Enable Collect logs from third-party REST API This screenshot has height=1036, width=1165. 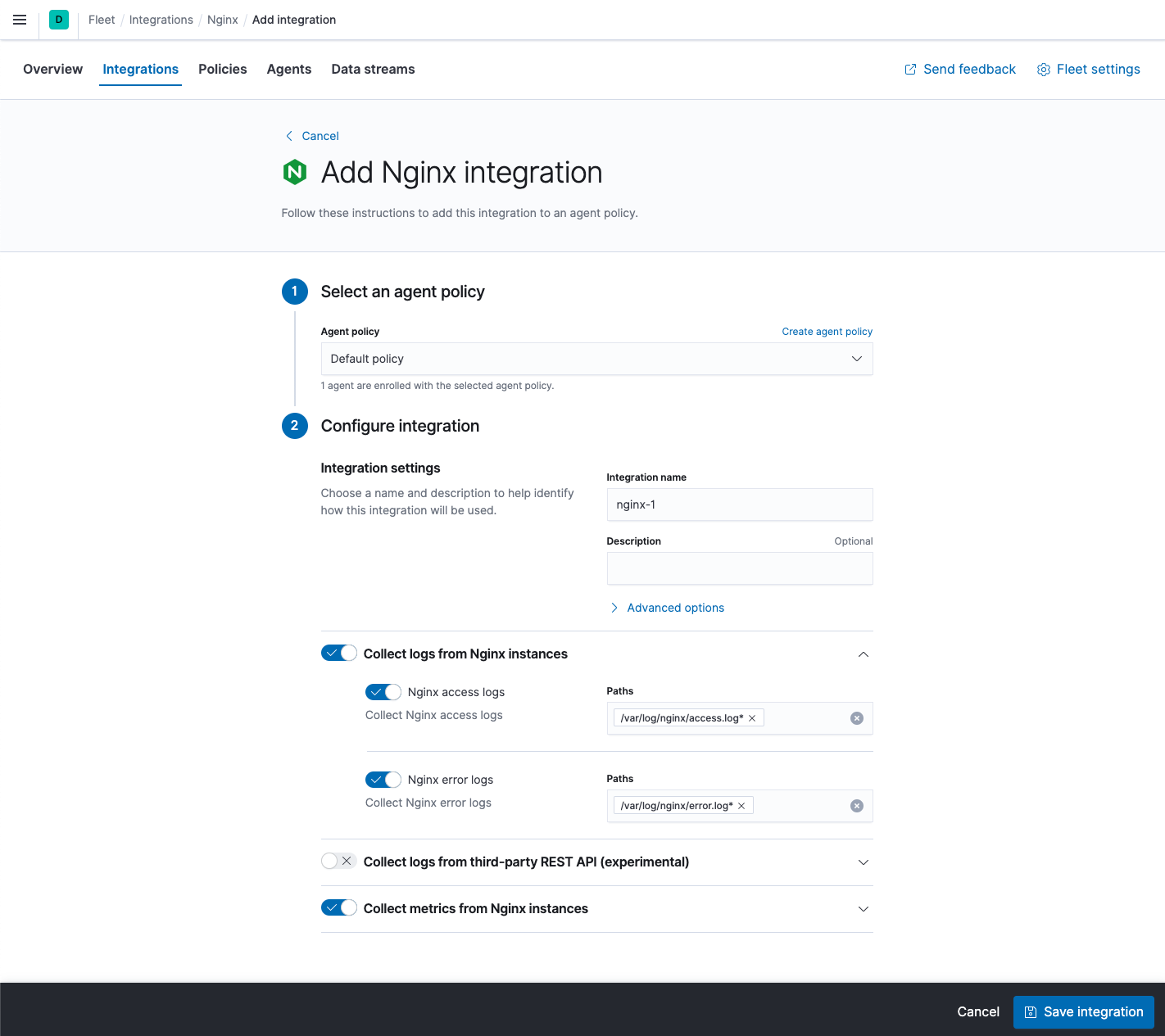tap(338, 861)
